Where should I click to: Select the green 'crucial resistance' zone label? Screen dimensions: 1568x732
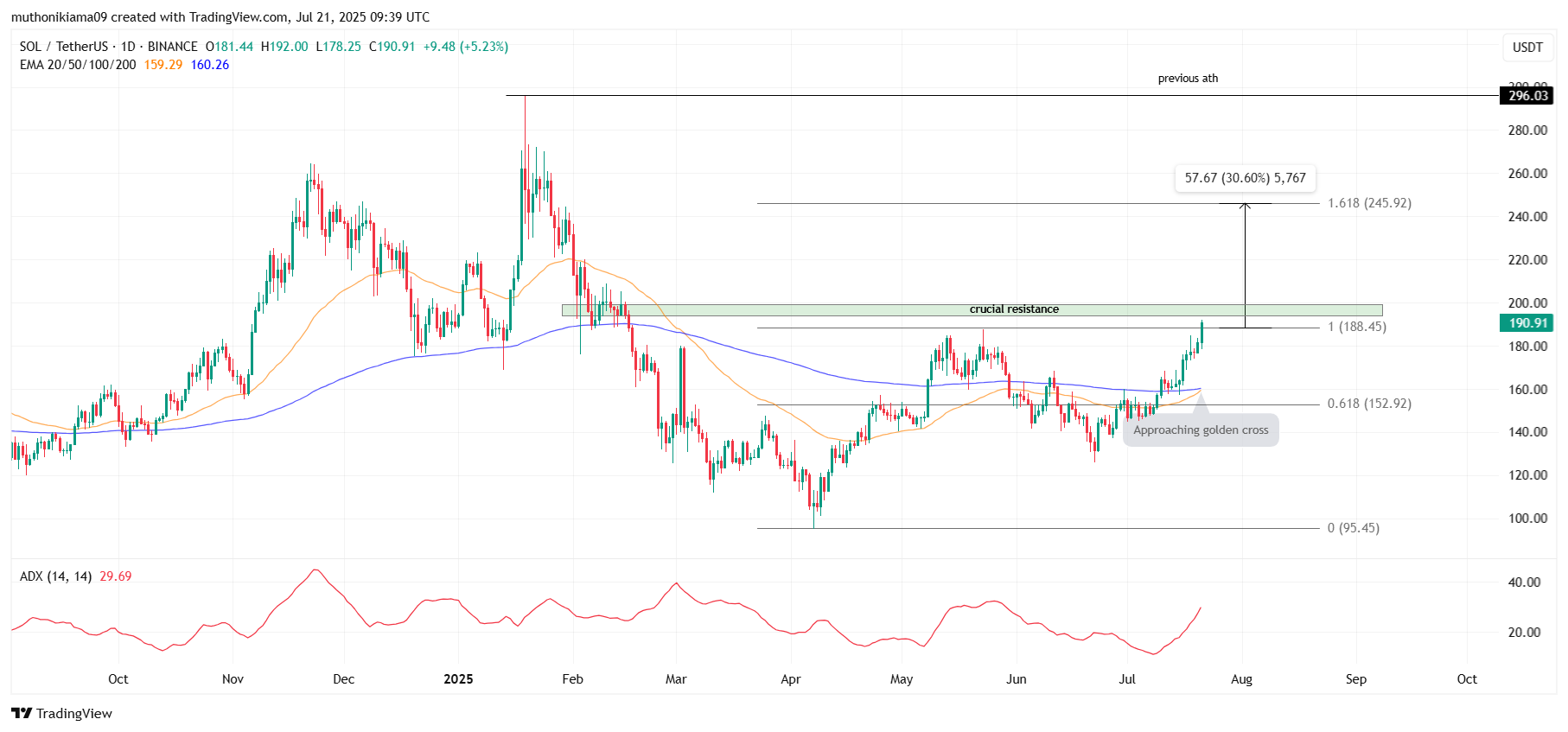point(1013,309)
